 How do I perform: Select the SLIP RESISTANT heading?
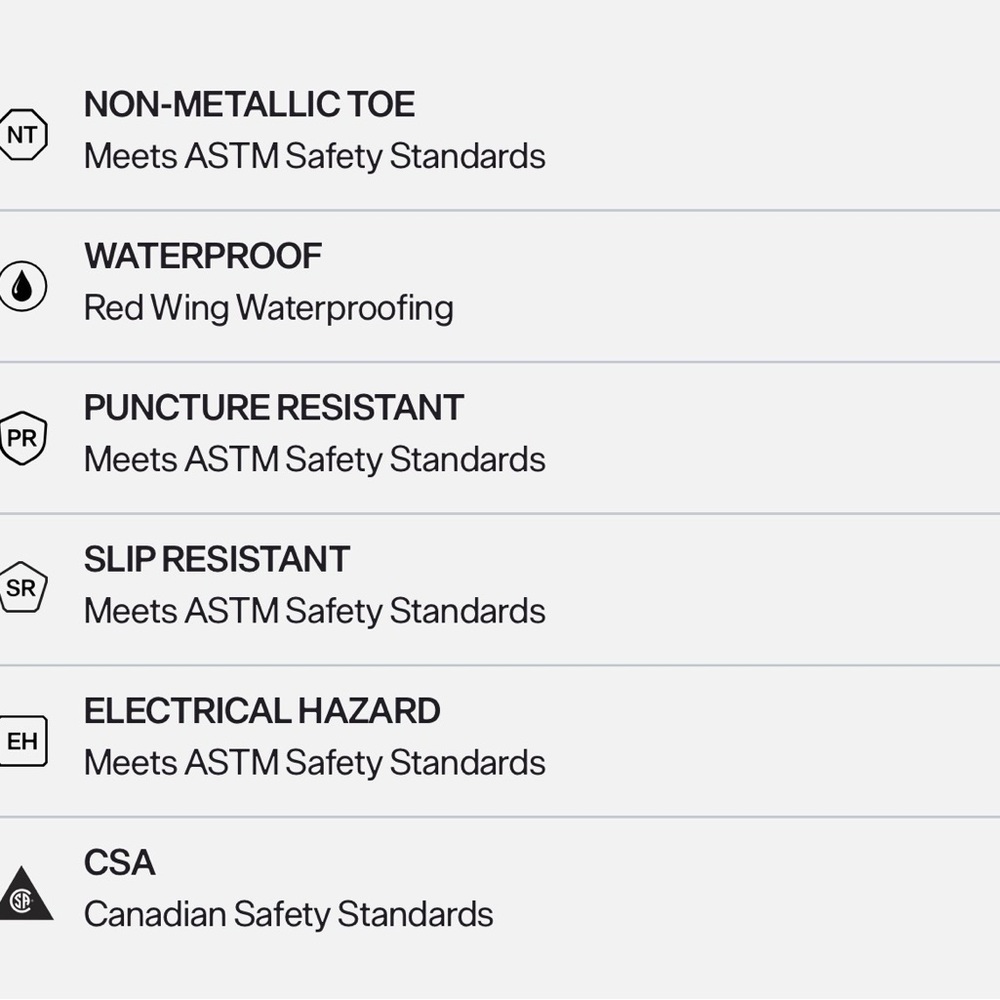[216, 559]
